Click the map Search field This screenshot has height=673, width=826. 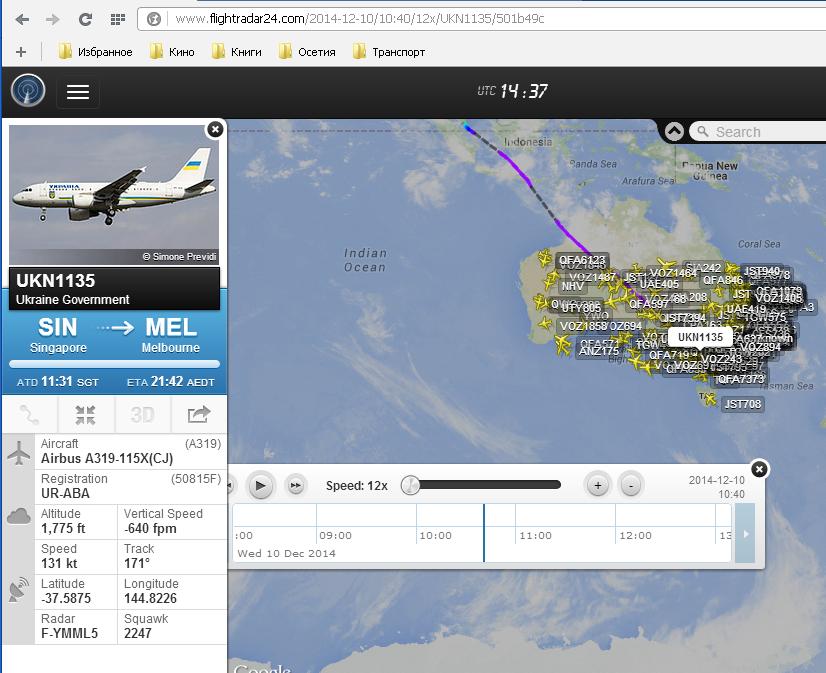(759, 132)
